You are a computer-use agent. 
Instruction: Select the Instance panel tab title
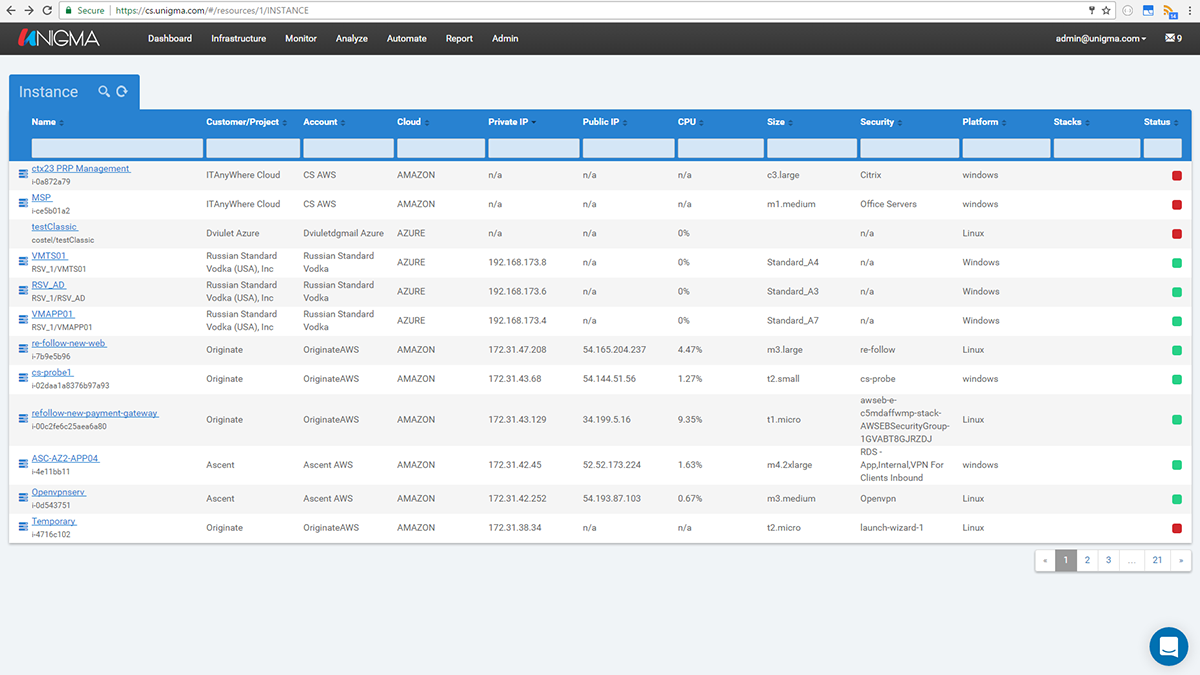coord(48,92)
